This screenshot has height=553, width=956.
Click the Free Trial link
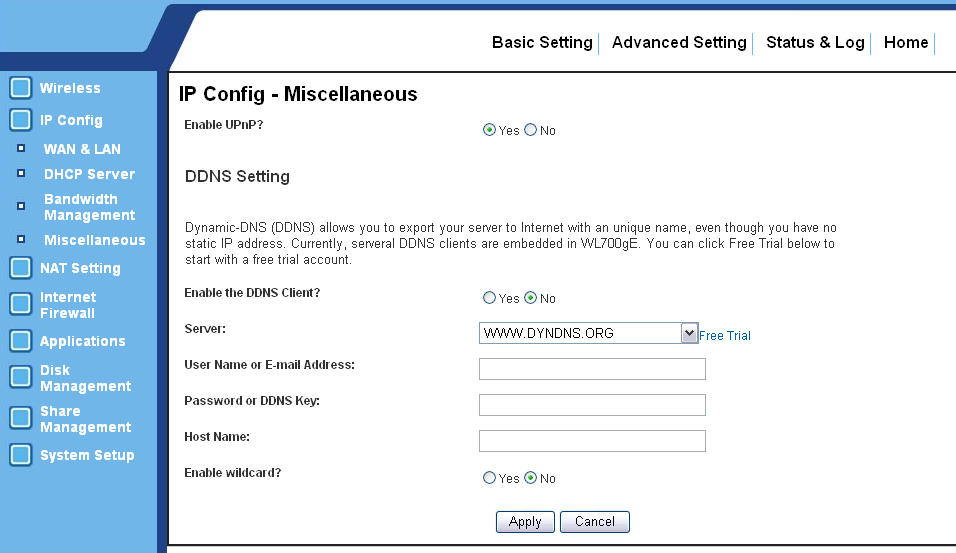[x=724, y=335]
